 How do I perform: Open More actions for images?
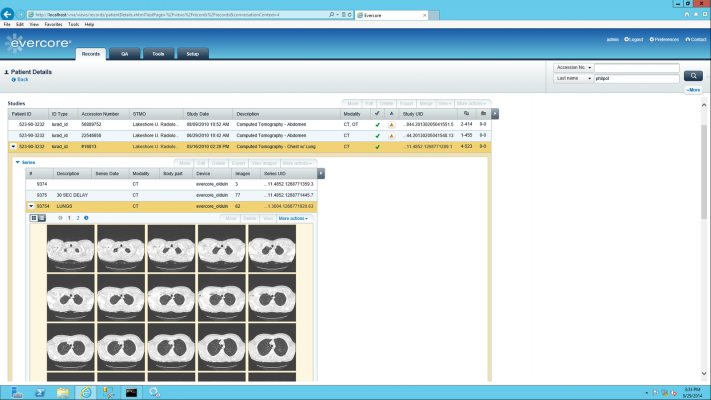pos(294,217)
